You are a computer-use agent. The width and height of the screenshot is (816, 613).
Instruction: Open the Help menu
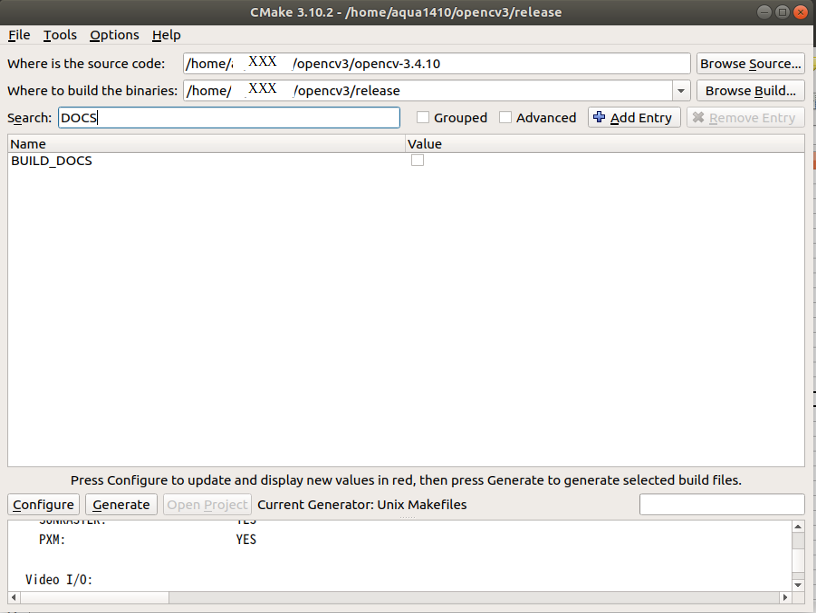pos(166,35)
